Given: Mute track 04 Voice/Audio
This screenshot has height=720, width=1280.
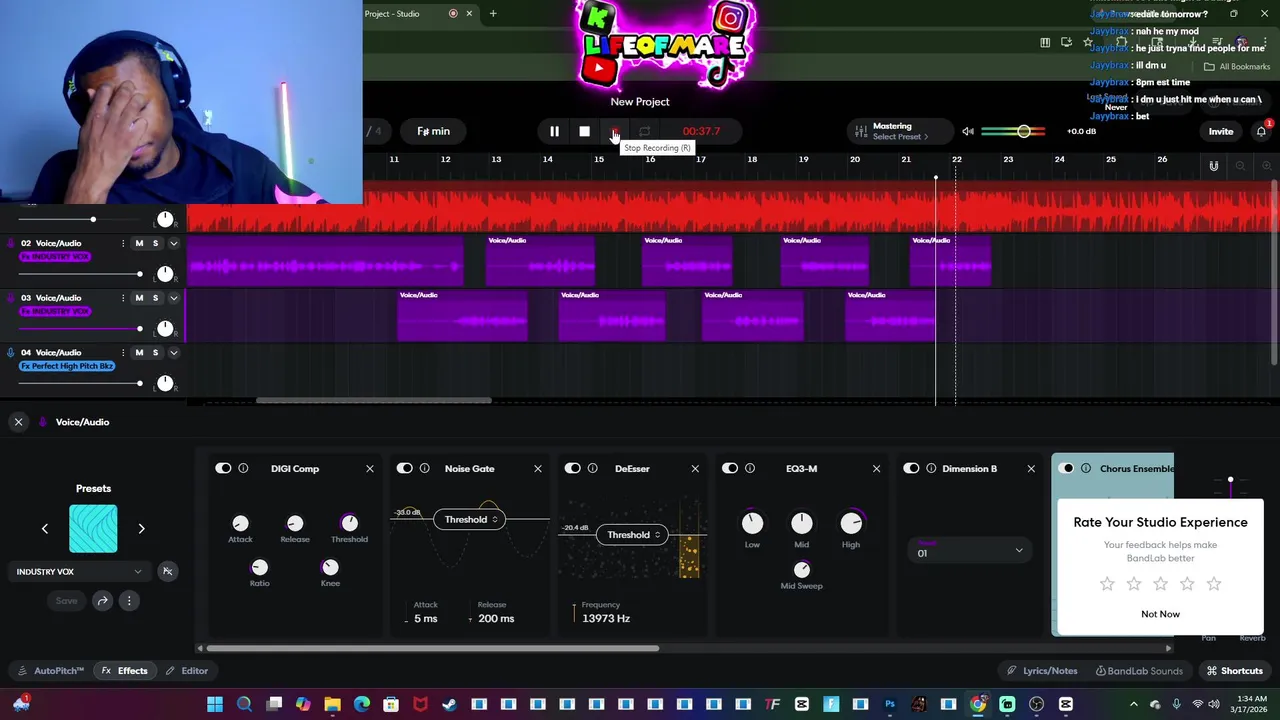Looking at the screenshot, I should [x=139, y=352].
